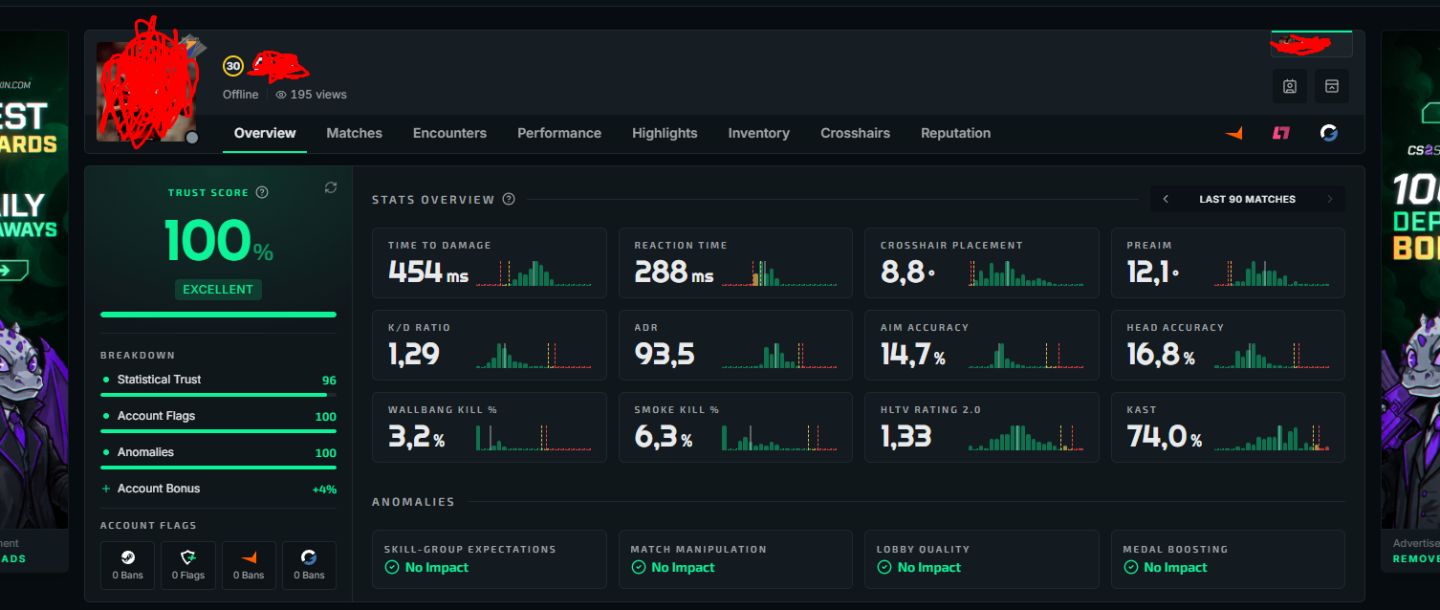Go to next match range arrow
Image resolution: width=1440 pixels, height=610 pixels.
coord(1330,199)
